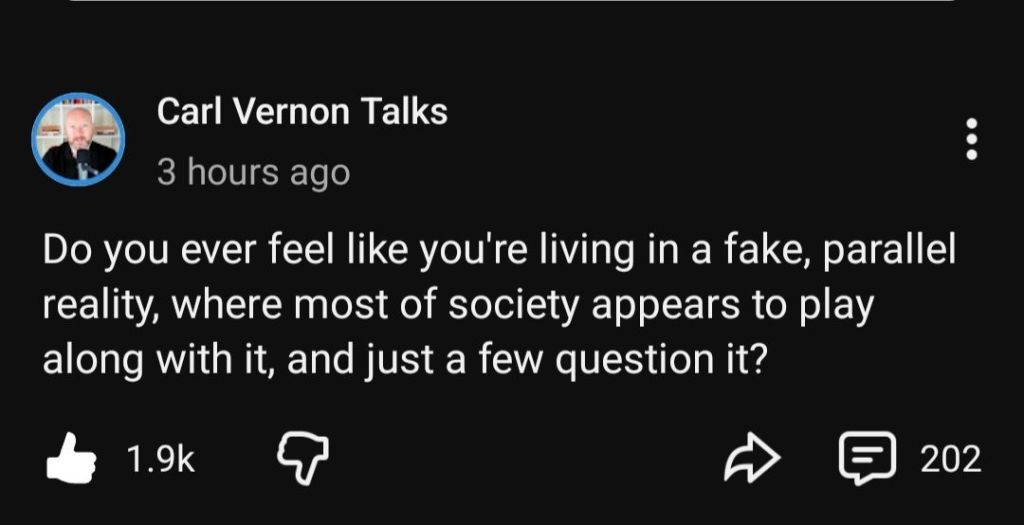
Task: Click the 202 comment count
Action: pyautogui.click(x=950, y=460)
